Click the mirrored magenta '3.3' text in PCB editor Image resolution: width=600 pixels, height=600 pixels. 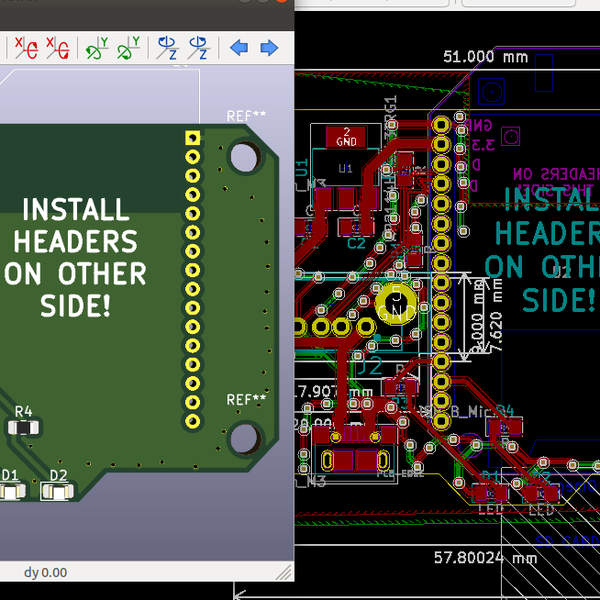tap(483, 145)
